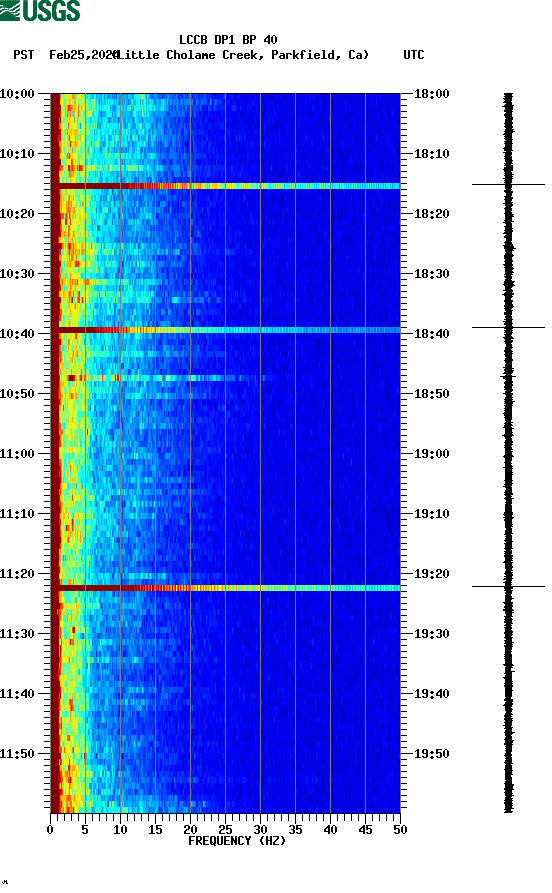
Task: Click the '35' frequency axis tick label
Action: pyautogui.click(x=295, y=830)
